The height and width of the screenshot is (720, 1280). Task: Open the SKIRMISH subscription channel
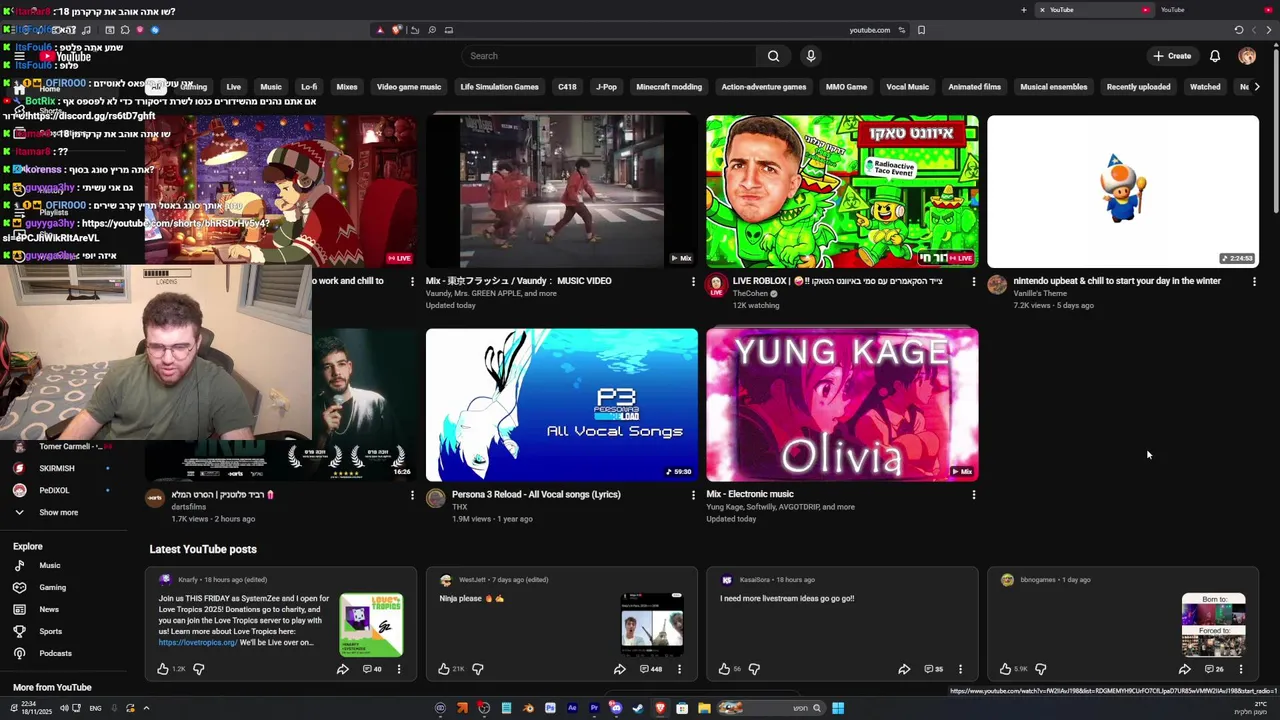tap(57, 468)
